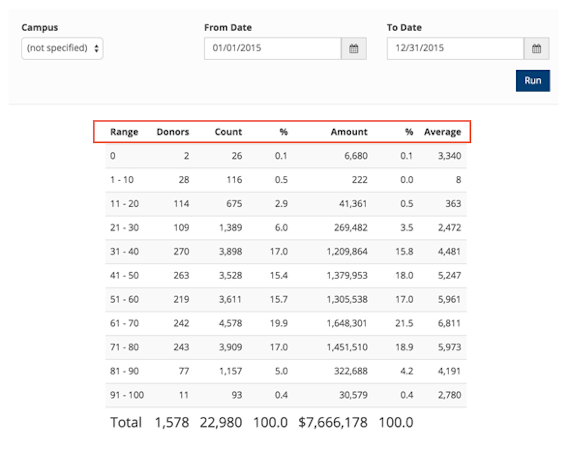Select the 31 - 40 range row
The image size is (567, 450).
coord(286,251)
